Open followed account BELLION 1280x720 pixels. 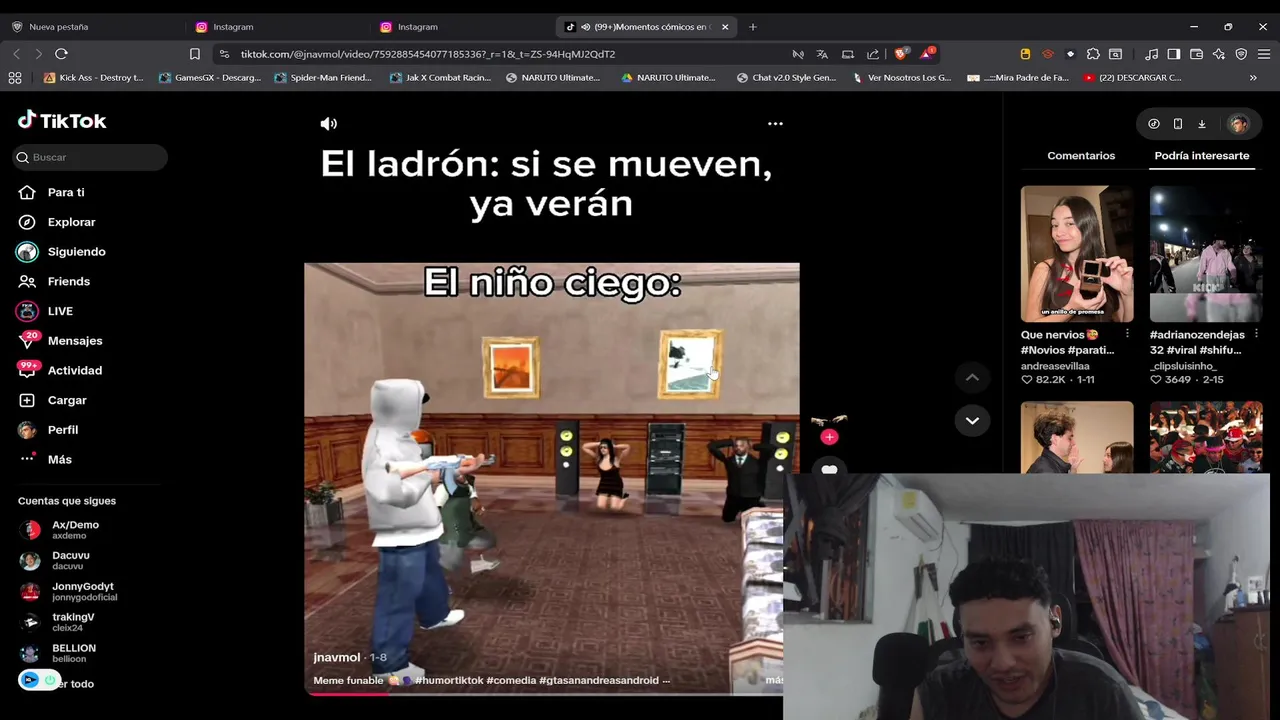point(59,654)
